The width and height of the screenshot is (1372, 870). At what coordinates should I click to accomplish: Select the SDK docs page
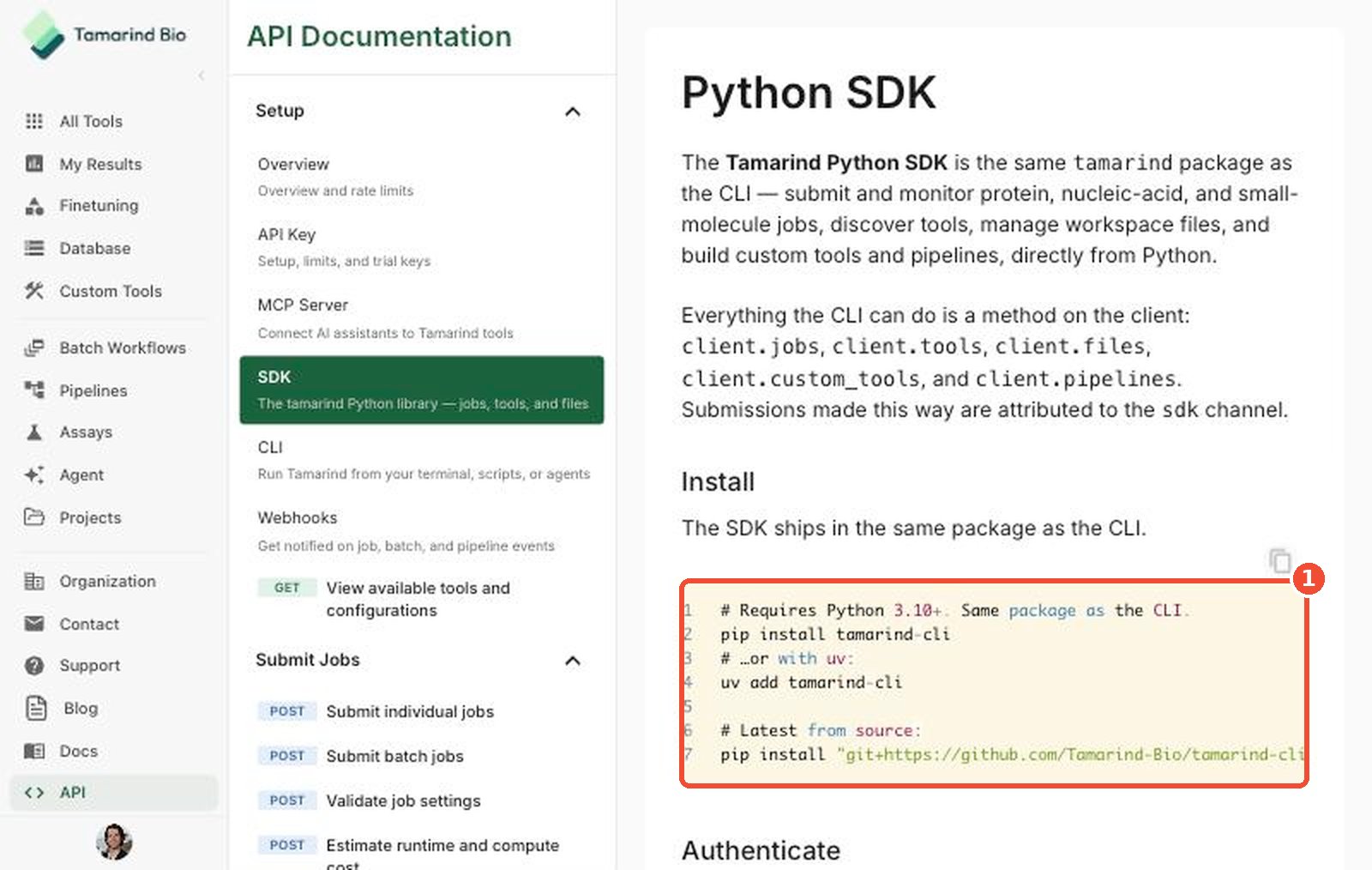tap(421, 390)
